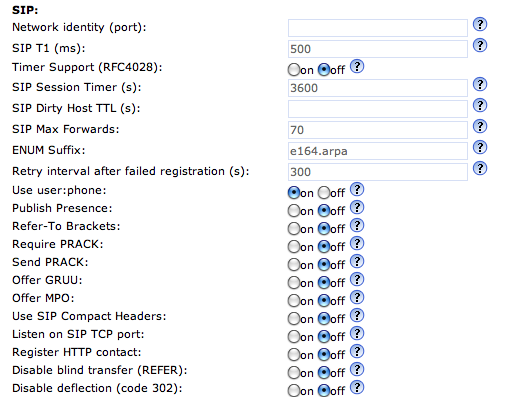This screenshot has width=529, height=397.
Task: Select off for Send PRACK
Action: [324, 265]
